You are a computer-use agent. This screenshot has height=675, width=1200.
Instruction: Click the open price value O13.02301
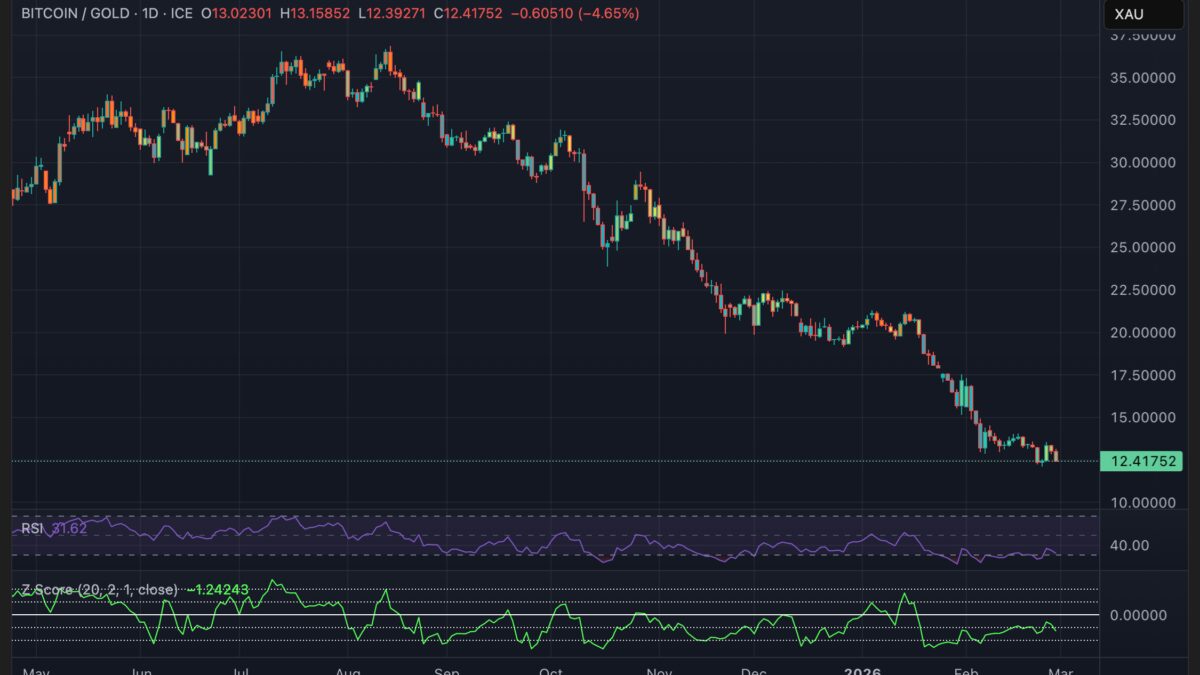point(237,14)
